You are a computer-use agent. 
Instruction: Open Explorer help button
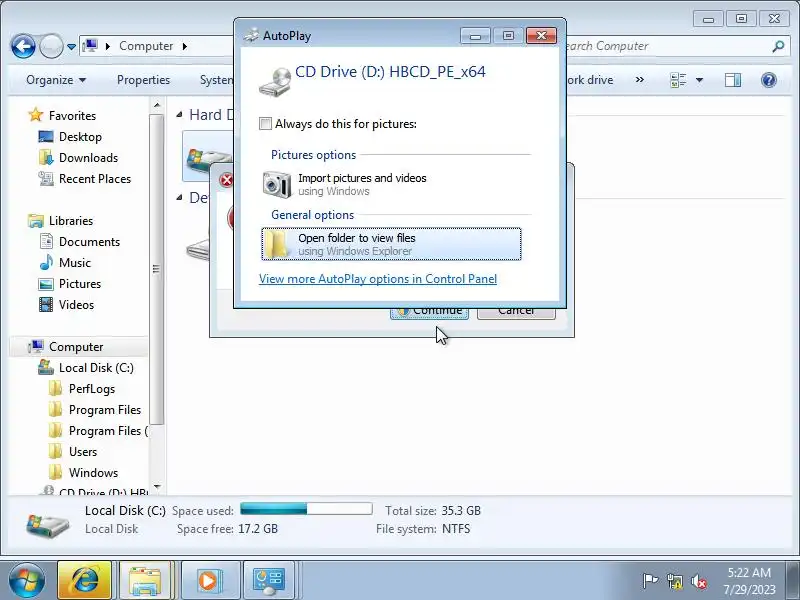768,80
